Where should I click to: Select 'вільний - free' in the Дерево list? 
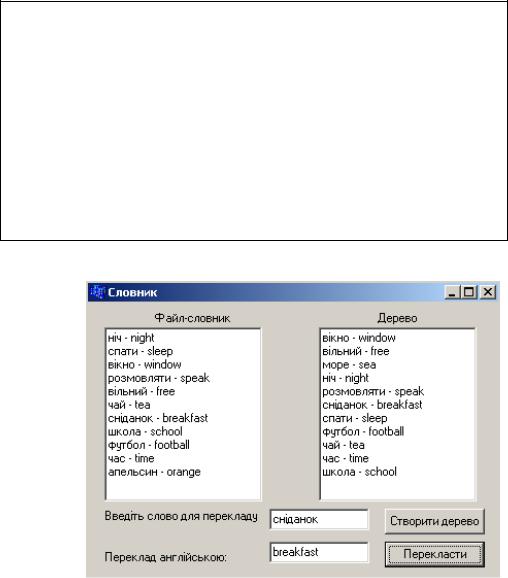(x=356, y=351)
